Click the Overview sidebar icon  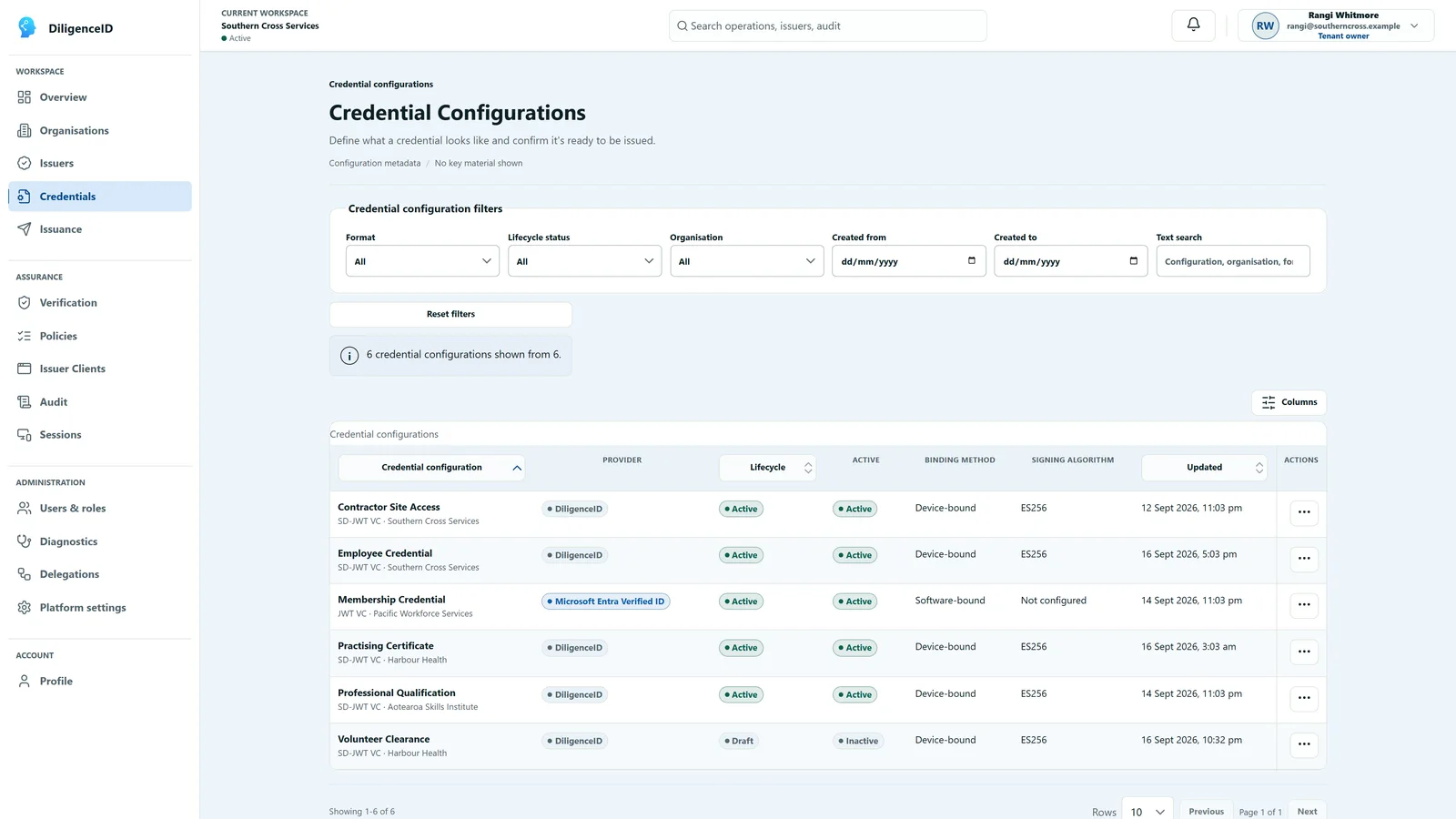(x=25, y=97)
